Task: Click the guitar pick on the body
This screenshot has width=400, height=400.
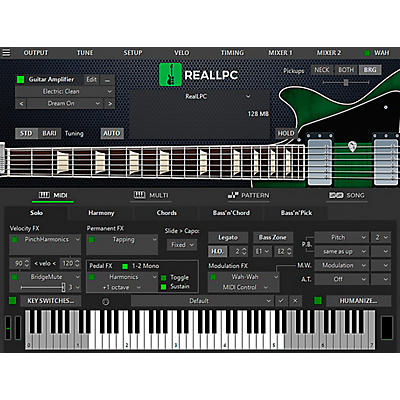Action: tap(352, 146)
